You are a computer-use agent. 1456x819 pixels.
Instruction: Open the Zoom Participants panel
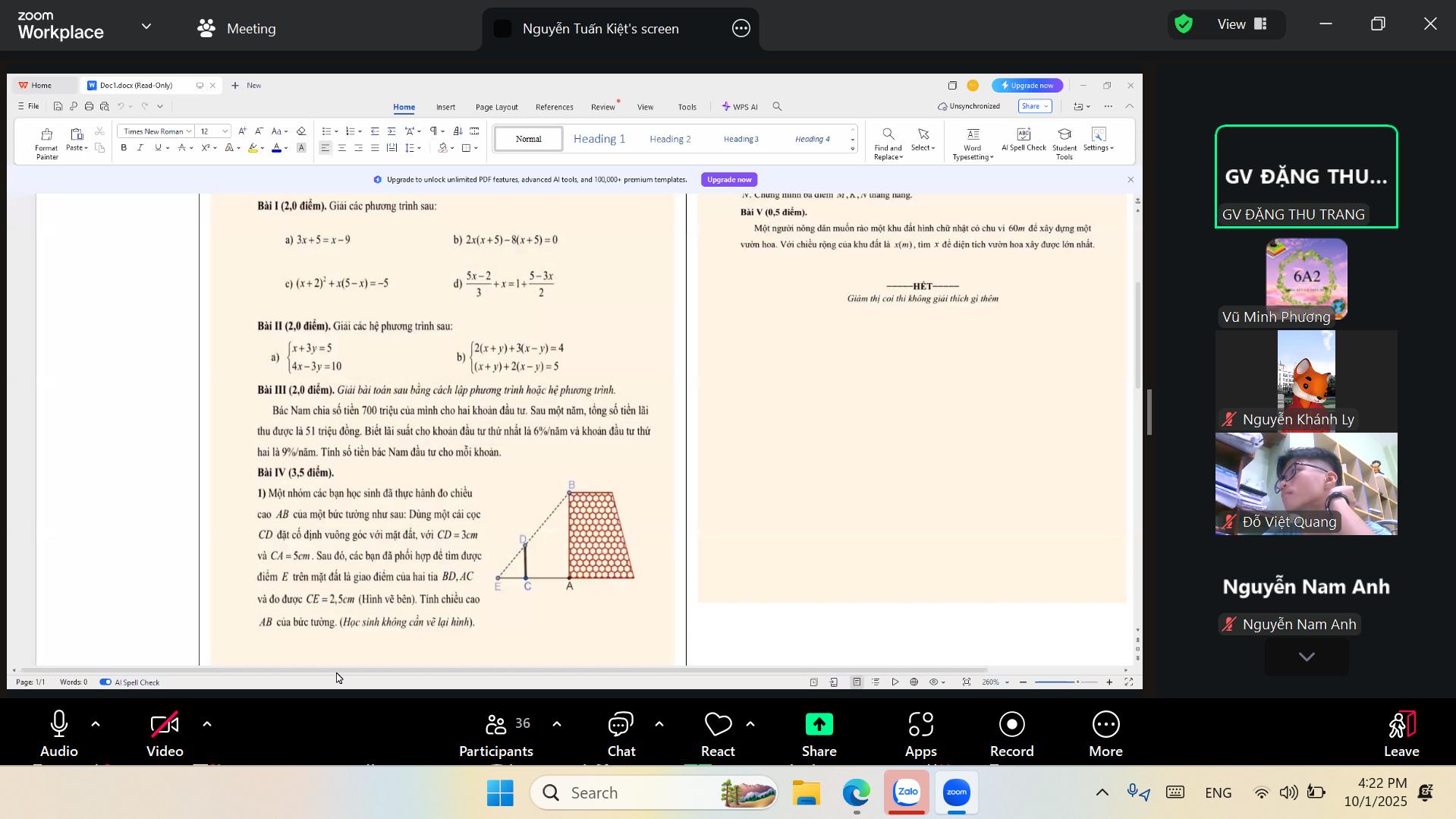click(x=495, y=734)
